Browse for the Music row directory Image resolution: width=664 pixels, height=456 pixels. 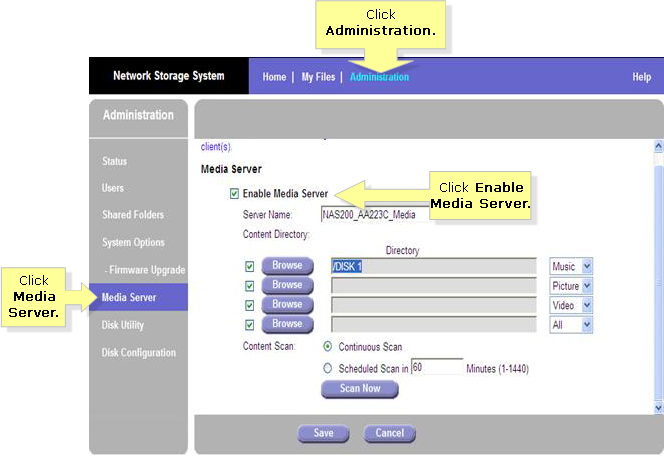[x=288, y=265]
